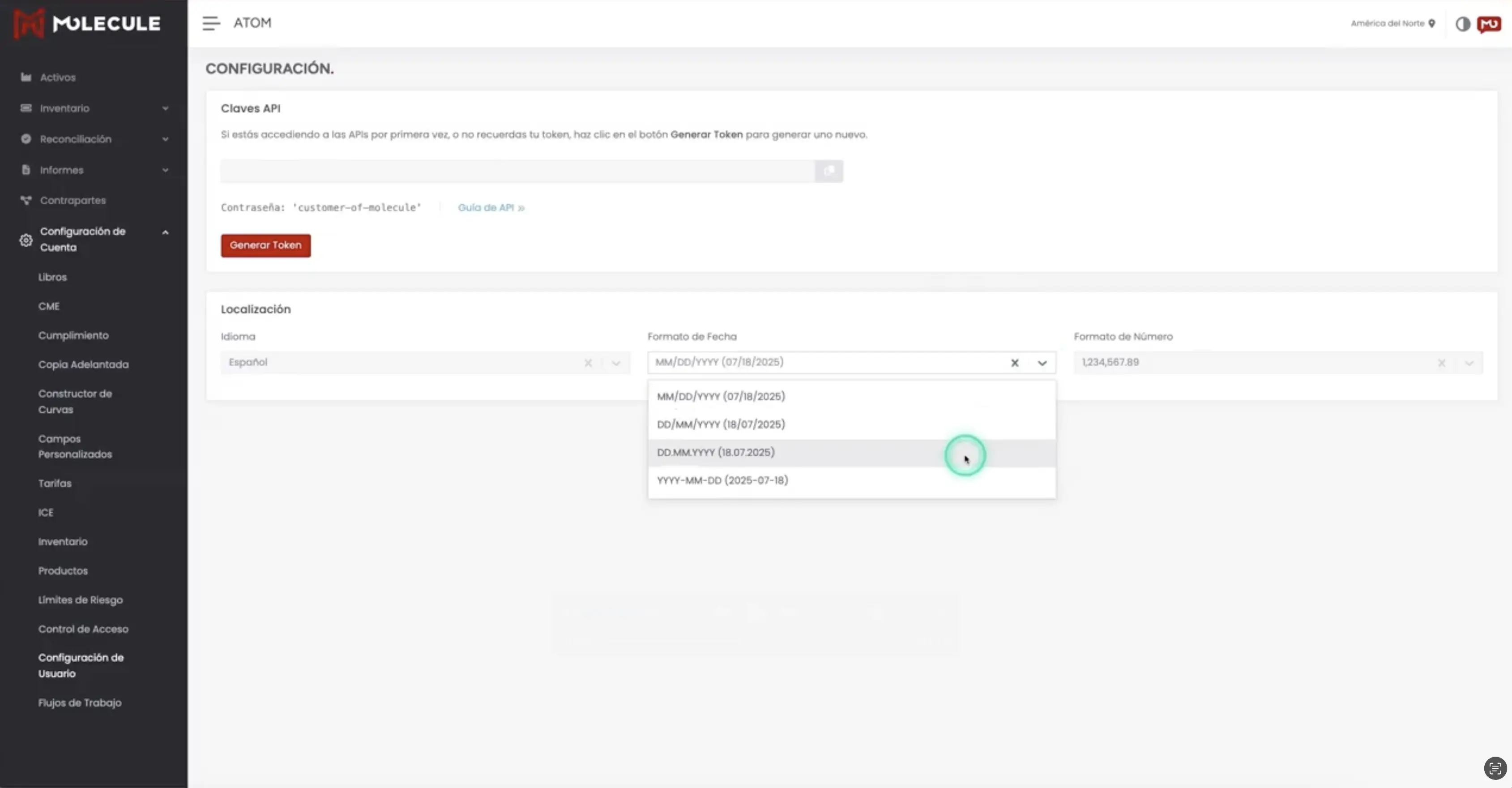Collapse the Formato de Fecha dropdown arrow
Image resolution: width=1512 pixels, height=788 pixels.
(x=1042, y=363)
